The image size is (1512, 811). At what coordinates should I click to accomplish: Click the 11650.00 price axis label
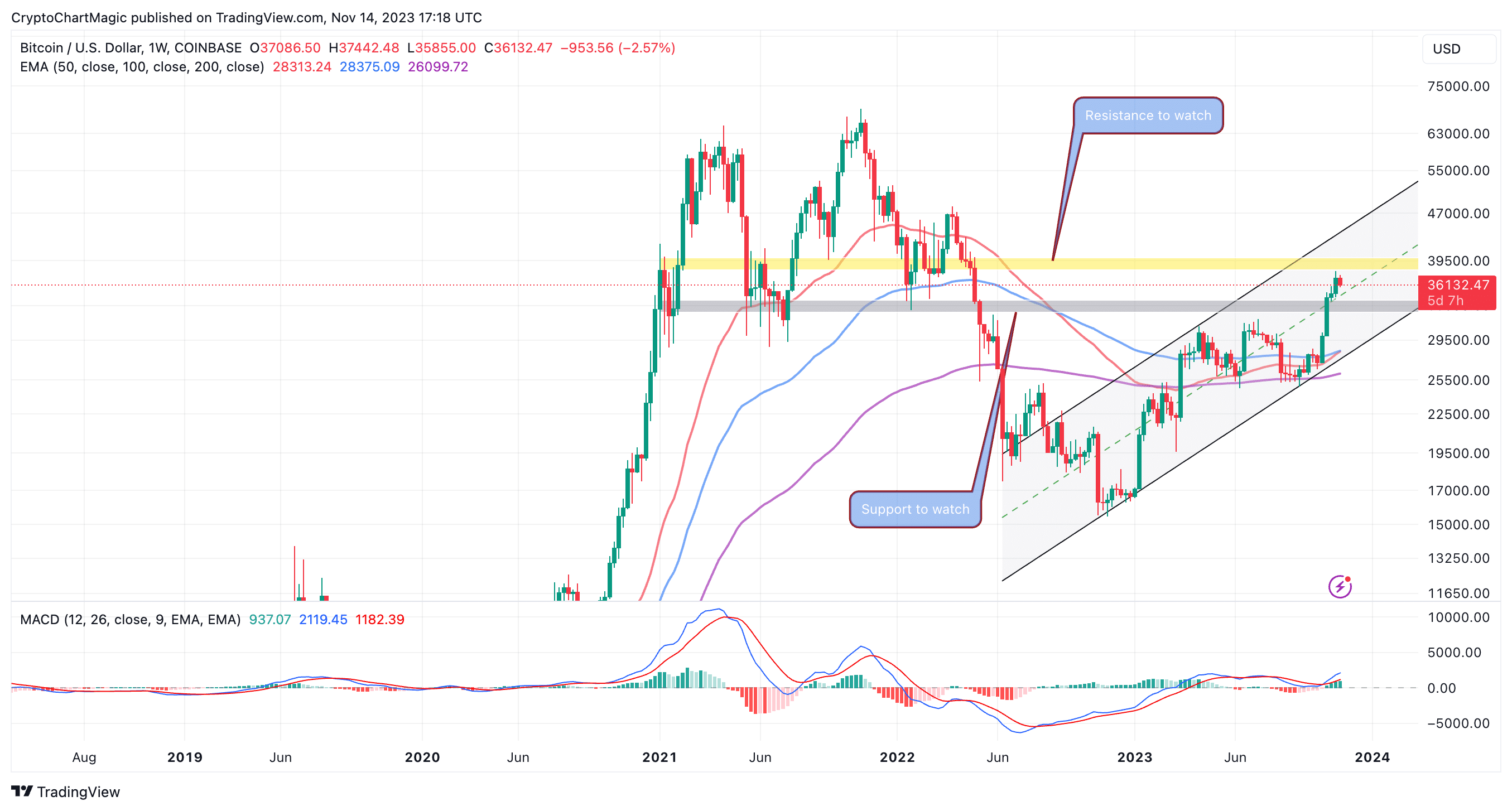click(x=1458, y=593)
